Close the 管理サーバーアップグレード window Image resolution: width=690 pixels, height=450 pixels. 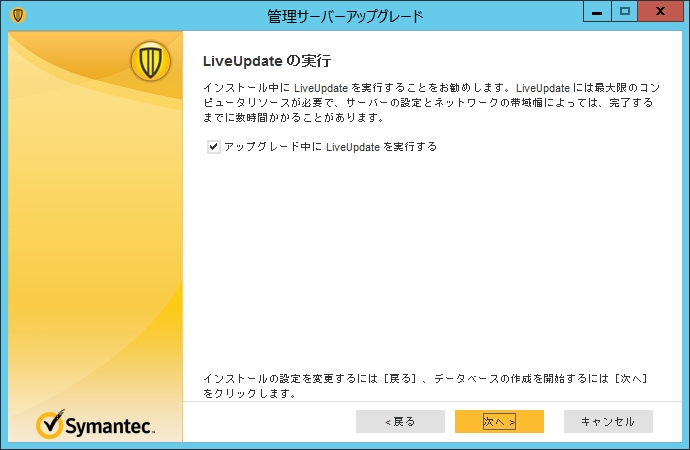(660, 11)
